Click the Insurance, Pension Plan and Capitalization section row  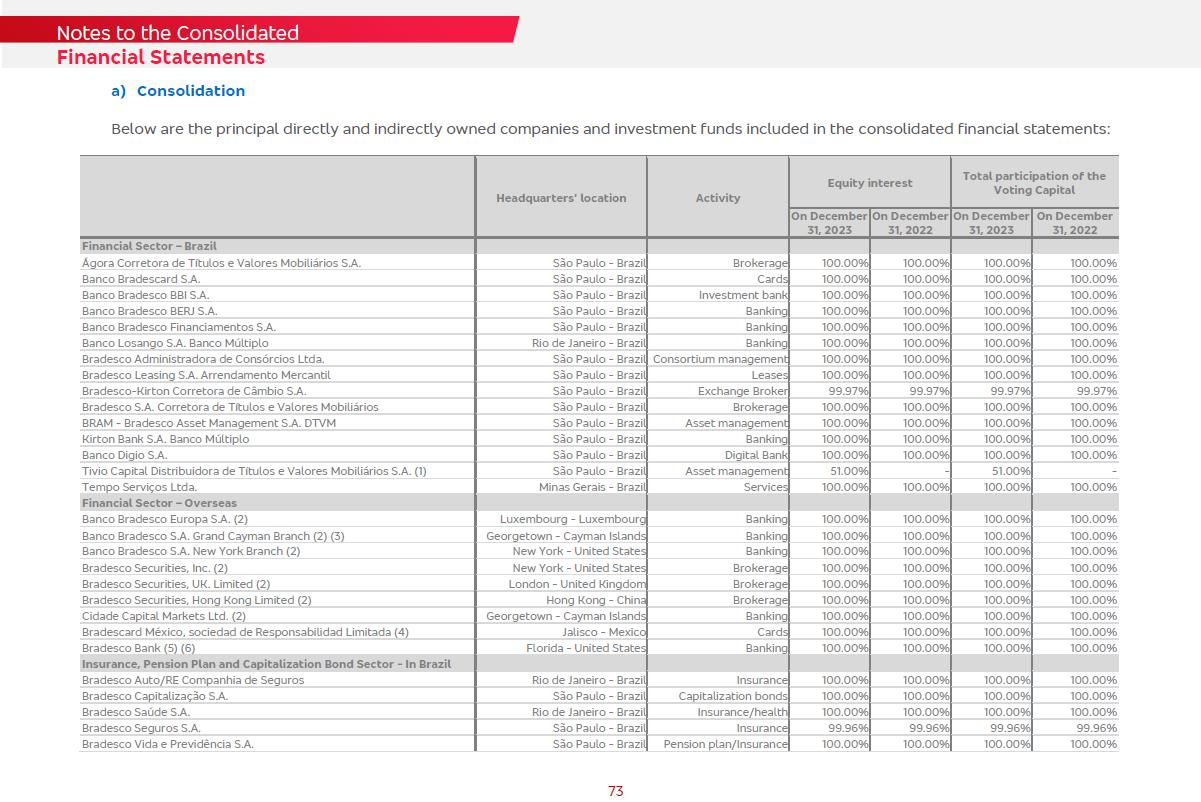tap(266, 664)
